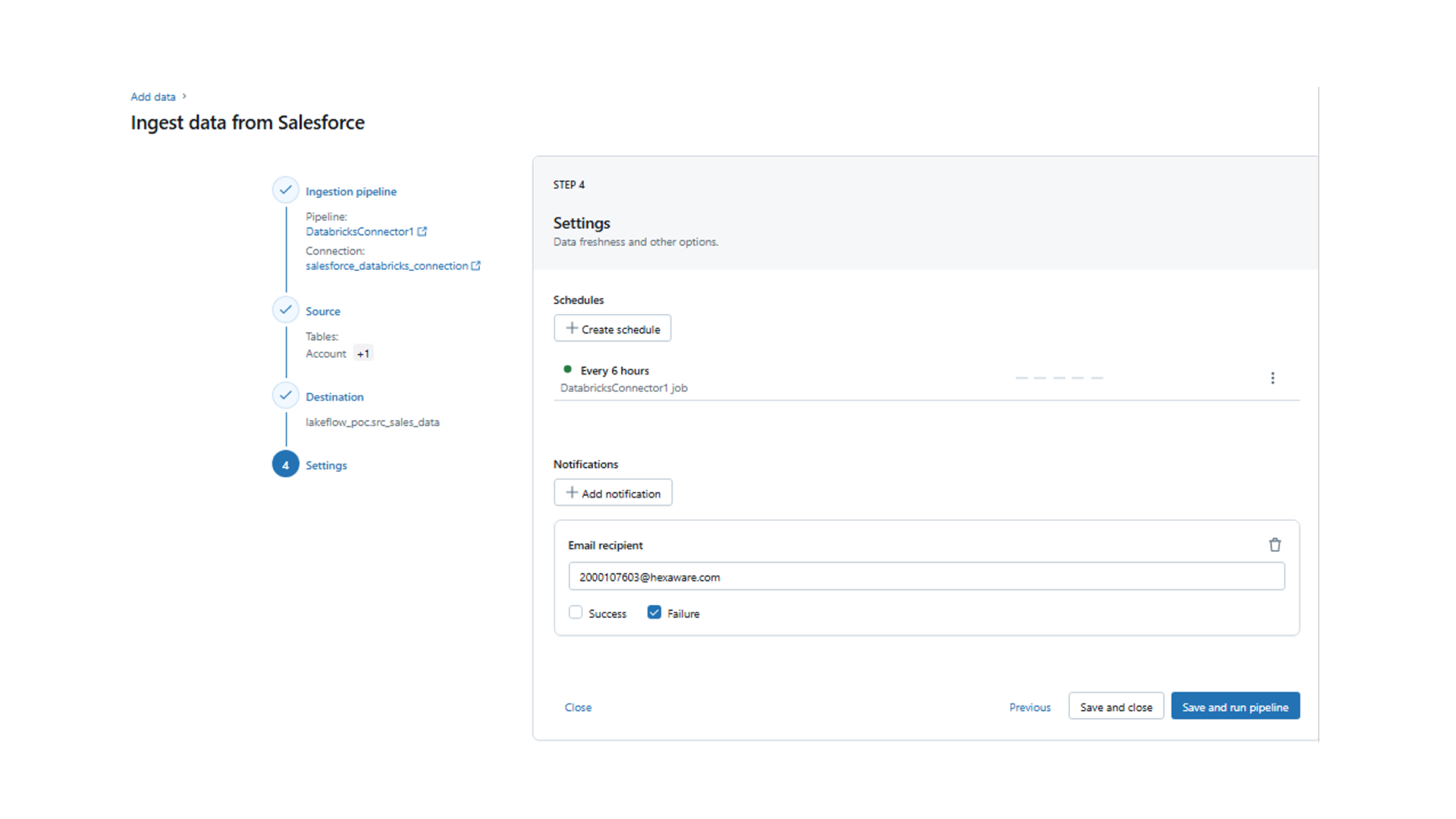This screenshot has height=819, width=1456.
Task: Select the Source step checkmark icon
Action: 285,309
